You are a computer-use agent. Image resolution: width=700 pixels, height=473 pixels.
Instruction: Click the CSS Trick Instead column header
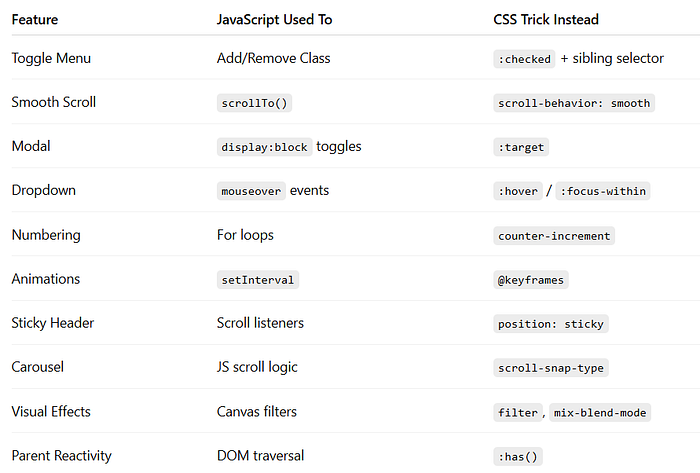(x=546, y=20)
